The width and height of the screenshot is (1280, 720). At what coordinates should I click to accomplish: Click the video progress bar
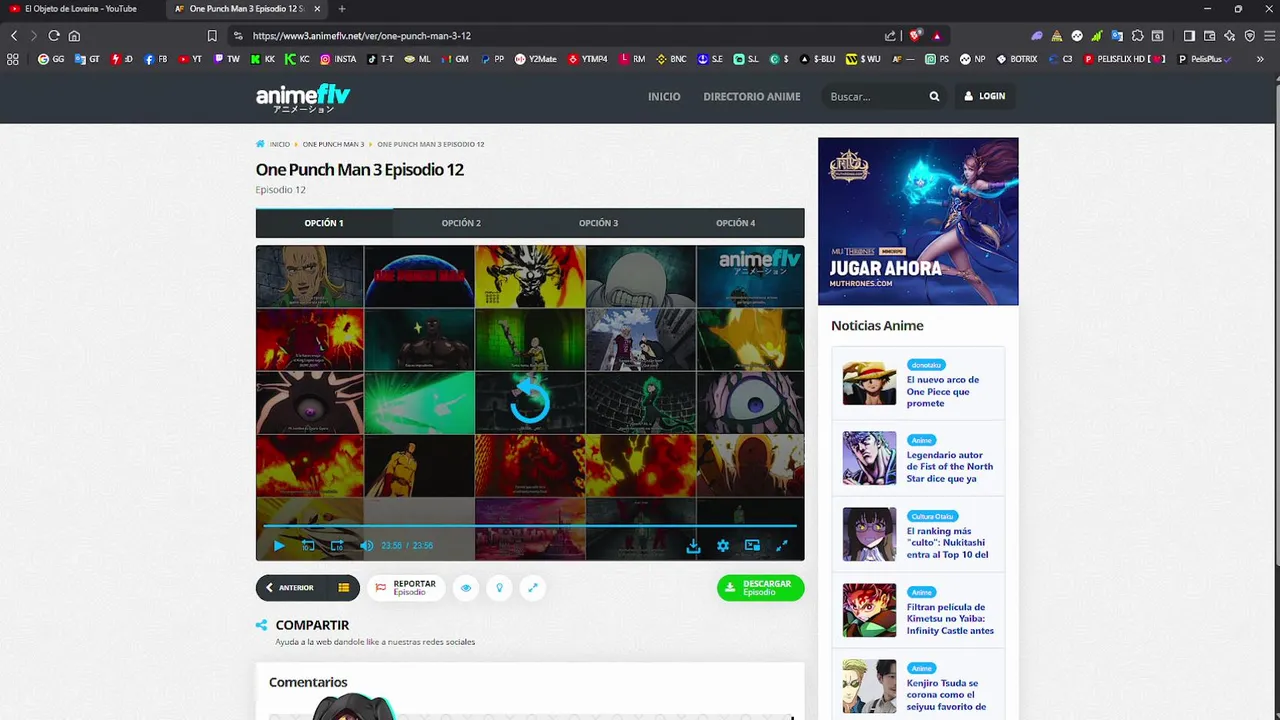point(530,525)
